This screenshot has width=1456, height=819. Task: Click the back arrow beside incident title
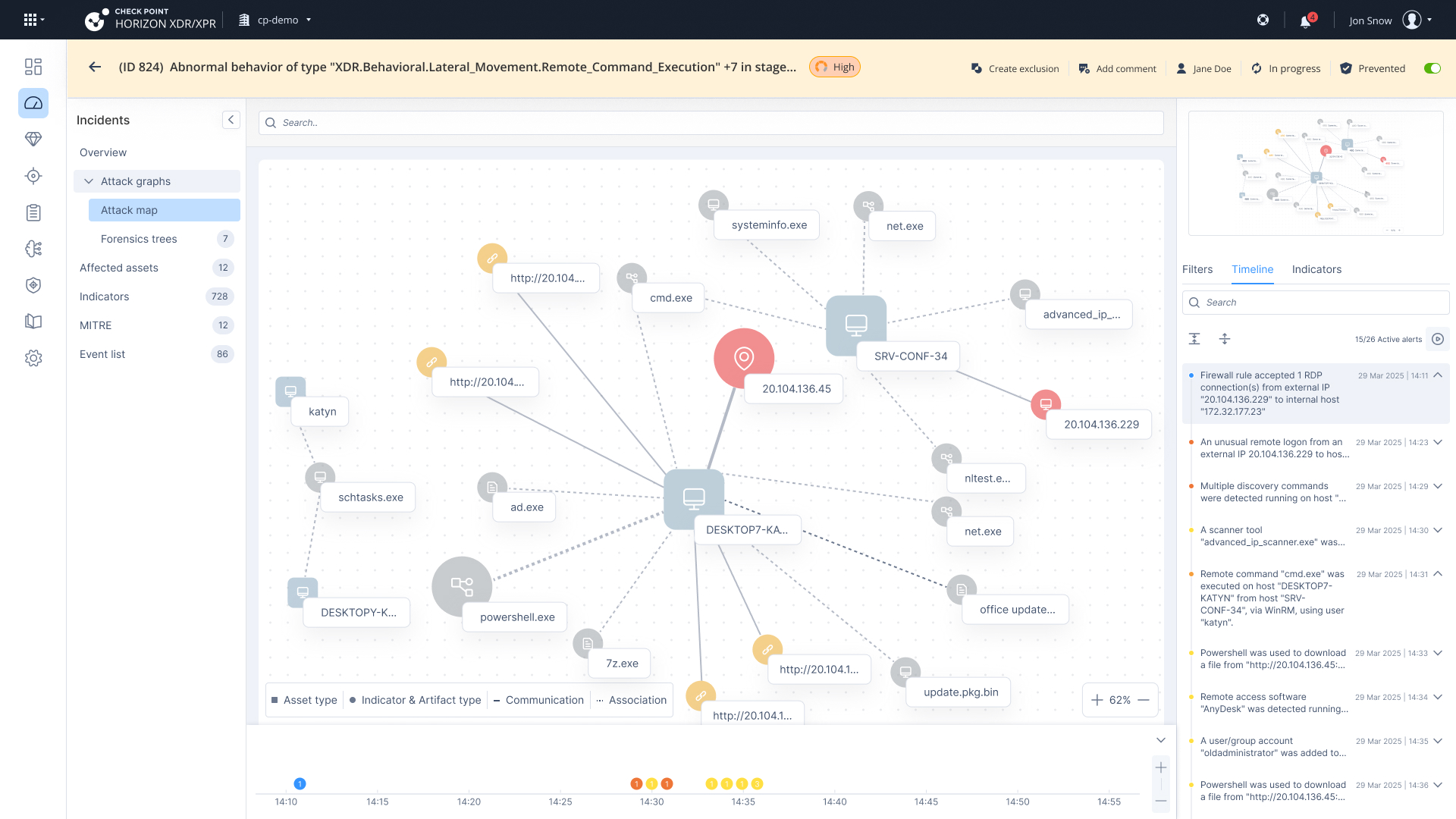95,67
